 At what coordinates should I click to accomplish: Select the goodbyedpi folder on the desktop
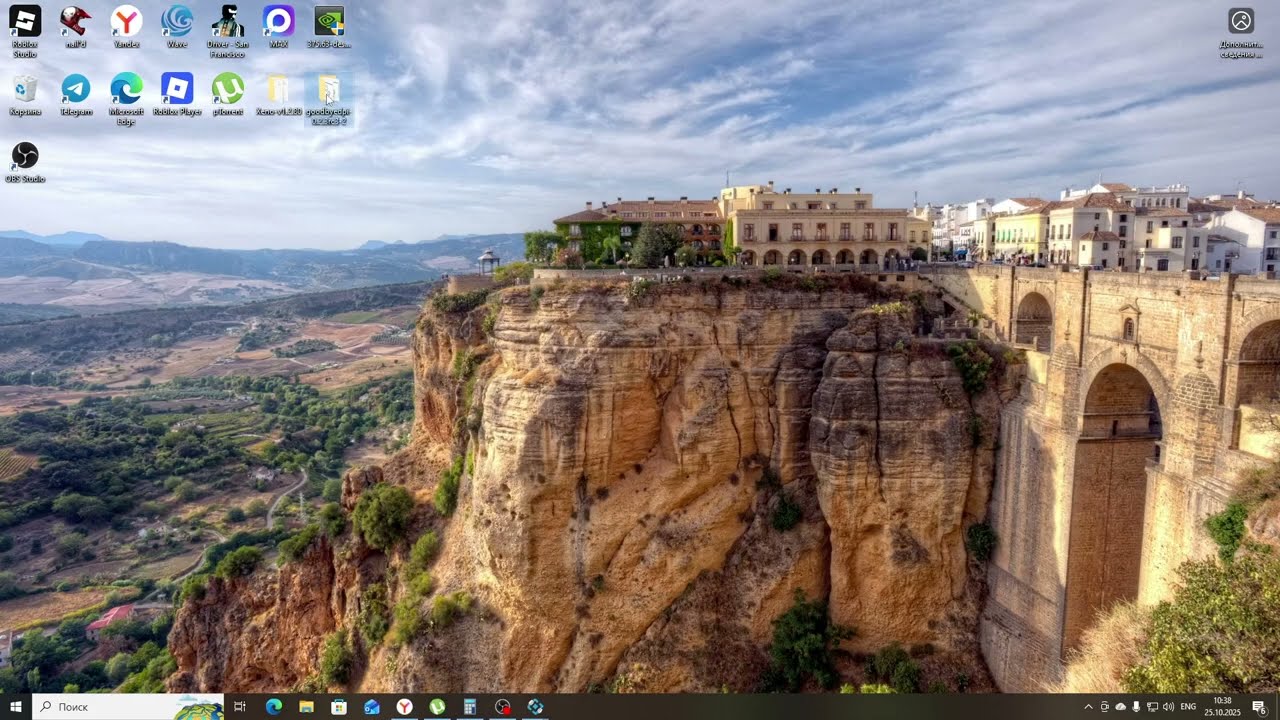(329, 99)
